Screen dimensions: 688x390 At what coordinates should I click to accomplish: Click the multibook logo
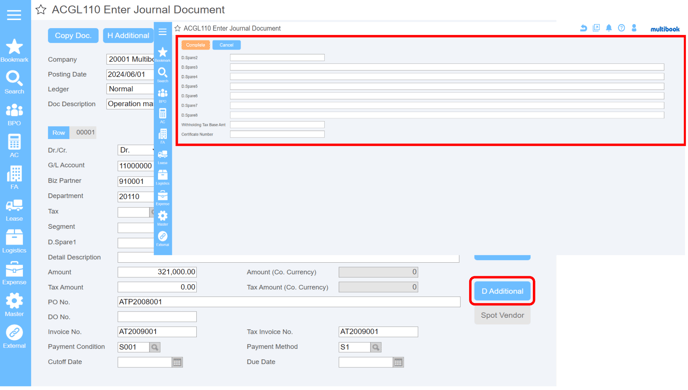click(x=665, y=29)
